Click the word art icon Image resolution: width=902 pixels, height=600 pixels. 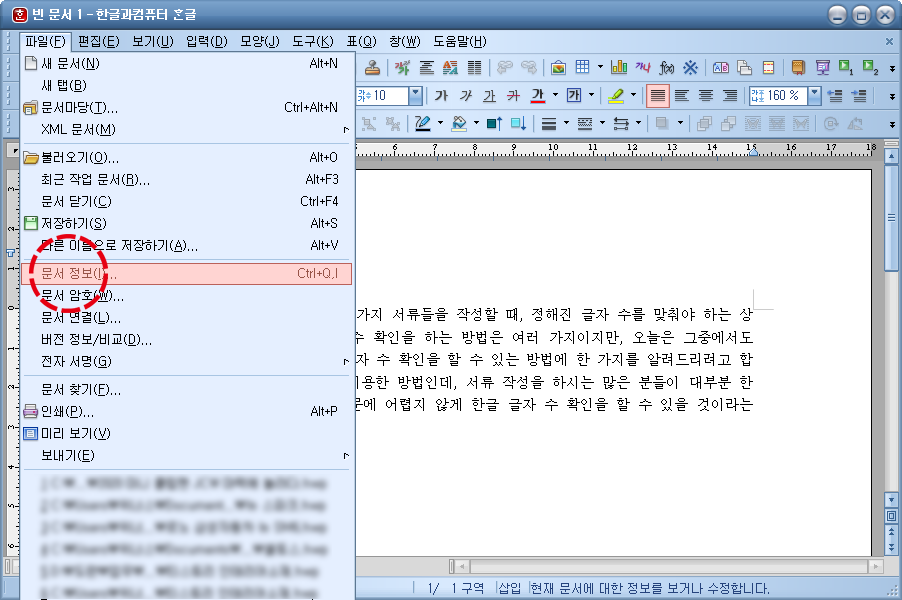coord(643,67)
